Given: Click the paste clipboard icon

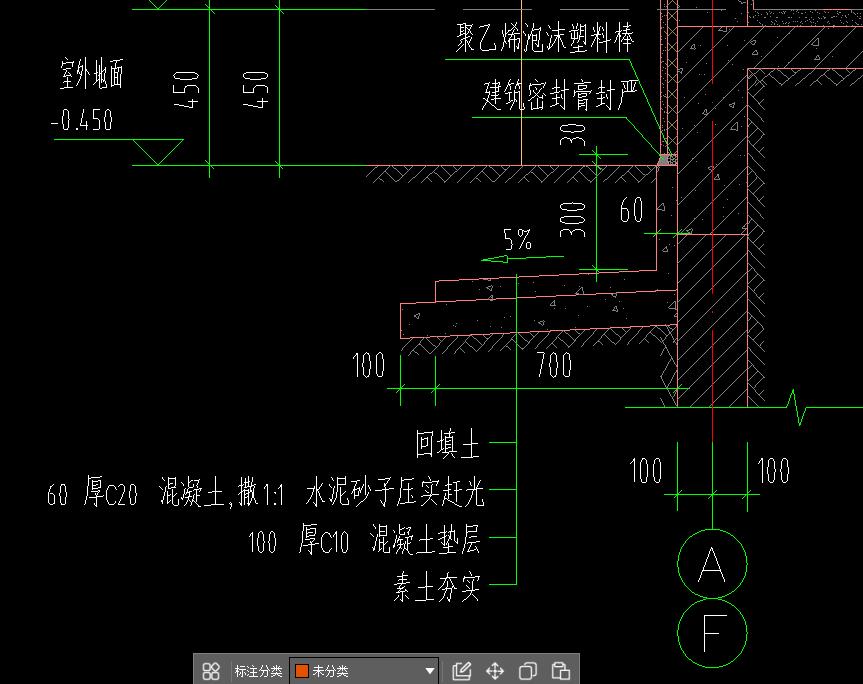Looking at the screenshot, I should pos(560,671).
